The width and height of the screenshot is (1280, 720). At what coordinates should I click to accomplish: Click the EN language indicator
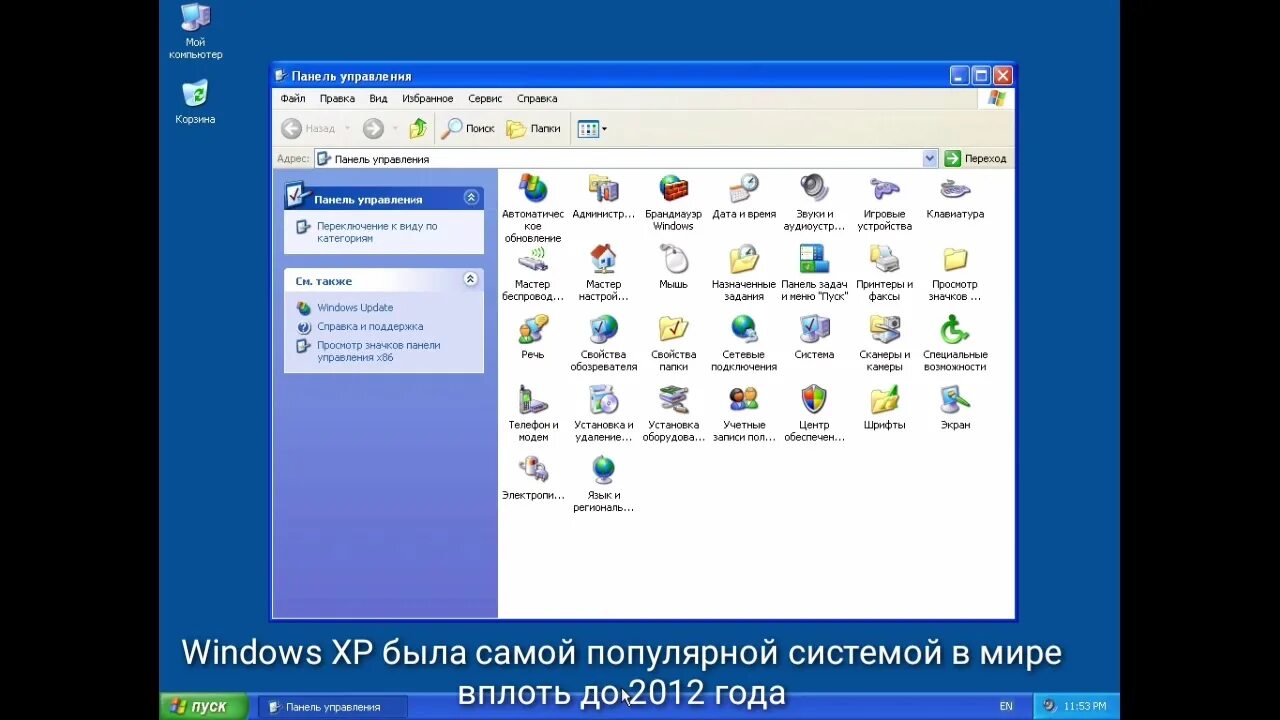tap(1006, 706)
